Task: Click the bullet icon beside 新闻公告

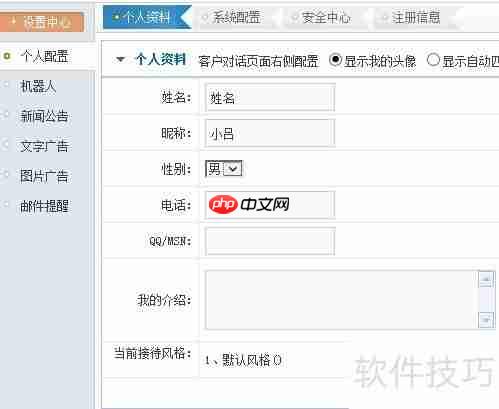Action: pyautogui.click(x=6, y=114)
